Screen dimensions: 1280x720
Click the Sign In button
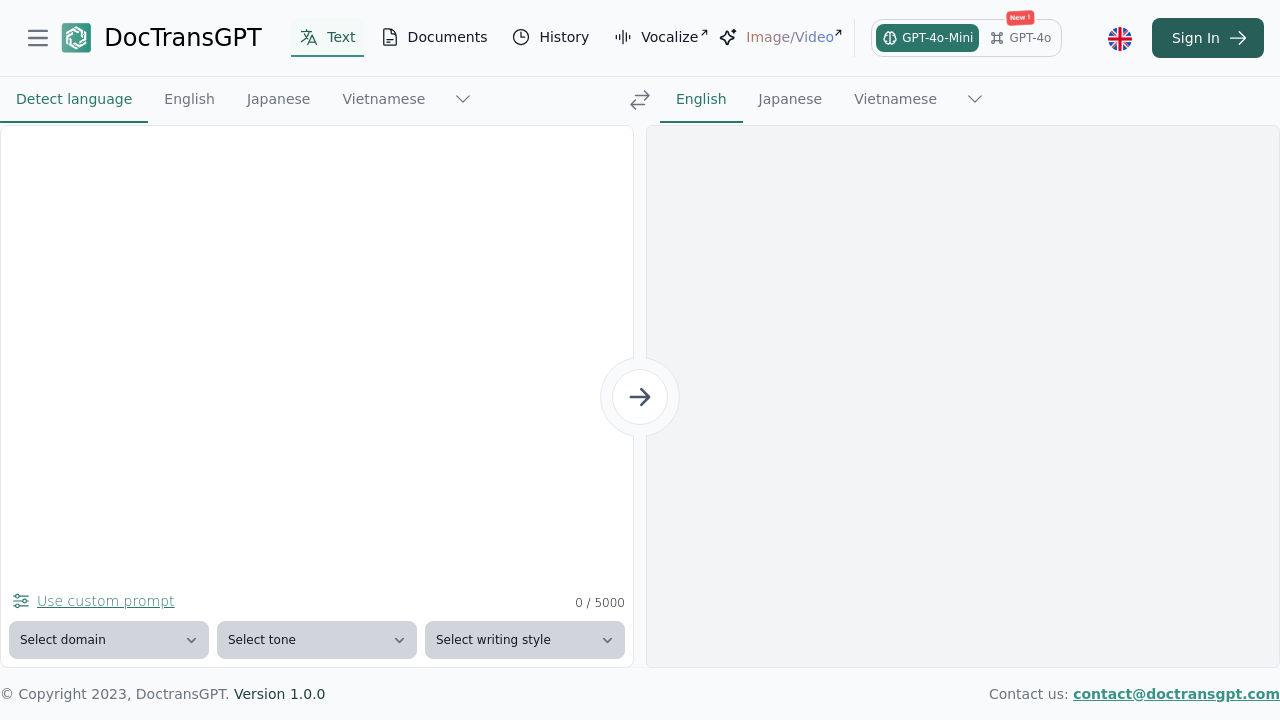pos(1207,38)
